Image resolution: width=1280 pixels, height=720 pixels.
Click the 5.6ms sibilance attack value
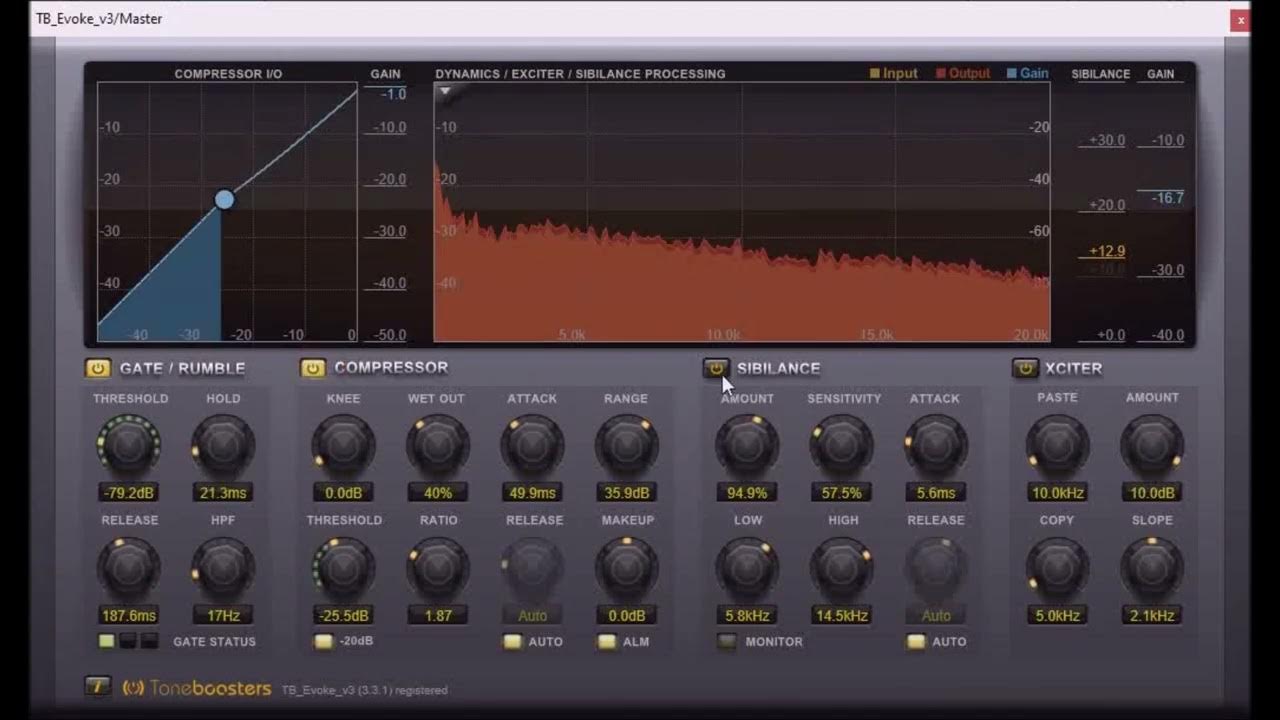[x=936, y=493]
